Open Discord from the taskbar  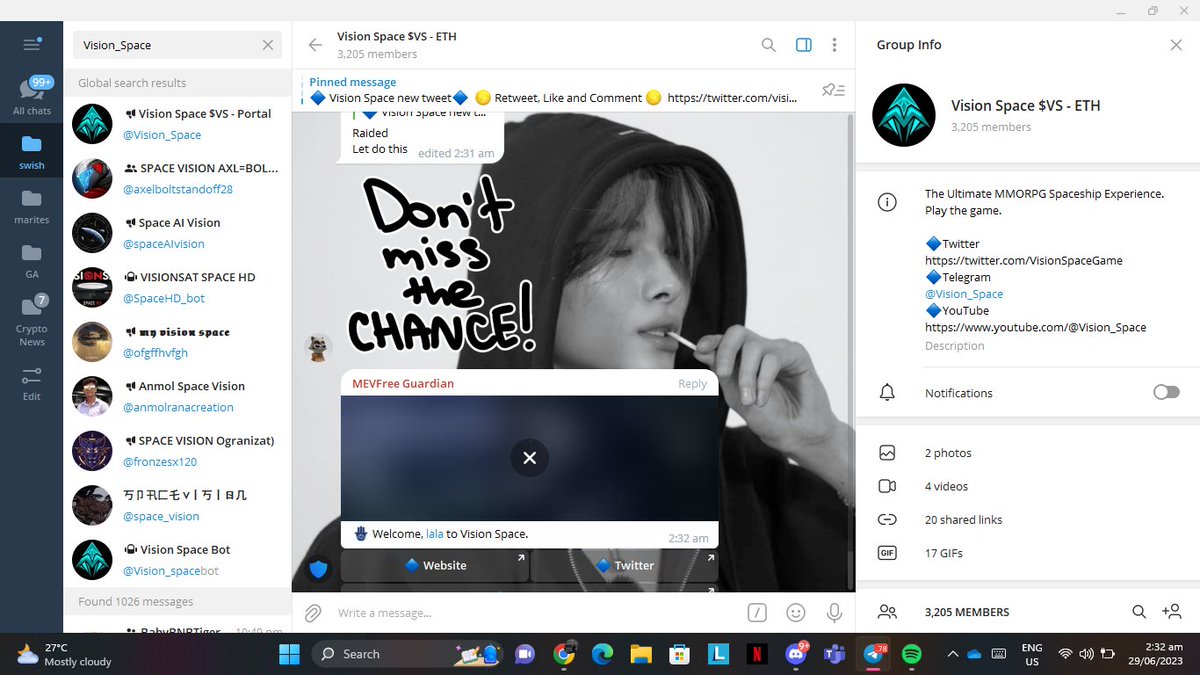[796, 654]
